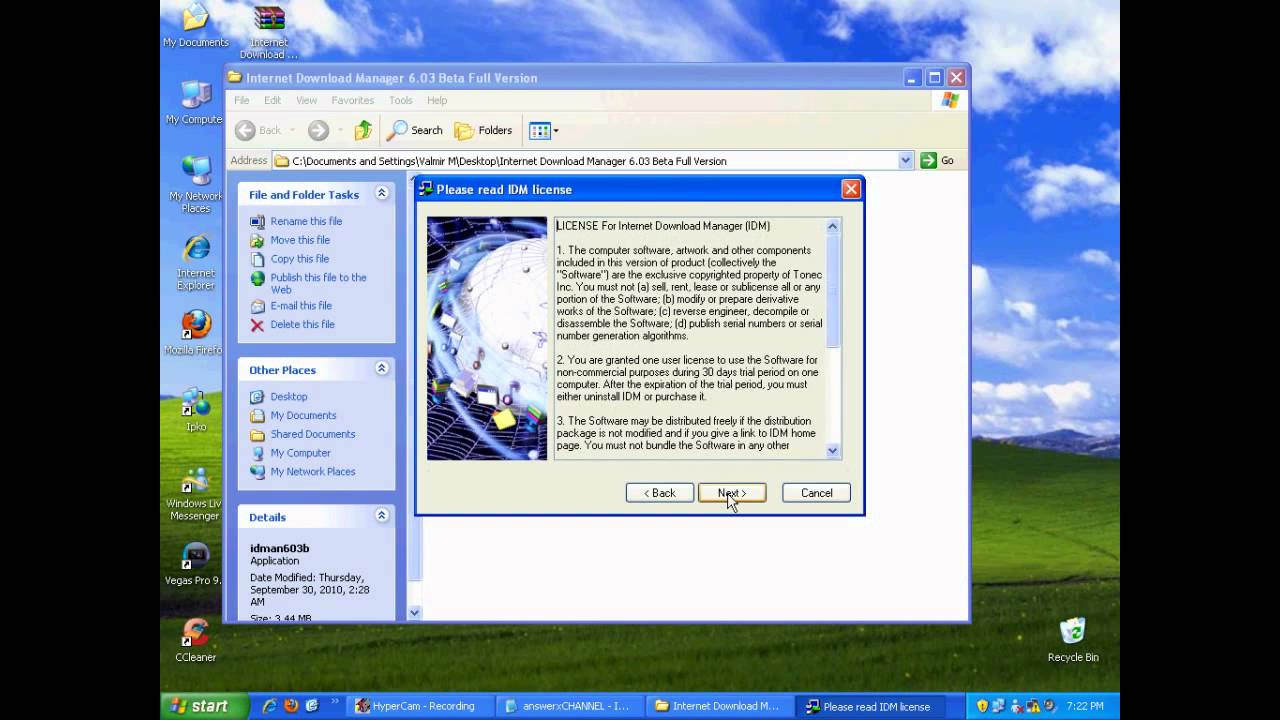Image resolution: width=1280 pixels, height=720 pixels.
Task: Open the File menu in Explorer window
Action: [x=242, y=100]
